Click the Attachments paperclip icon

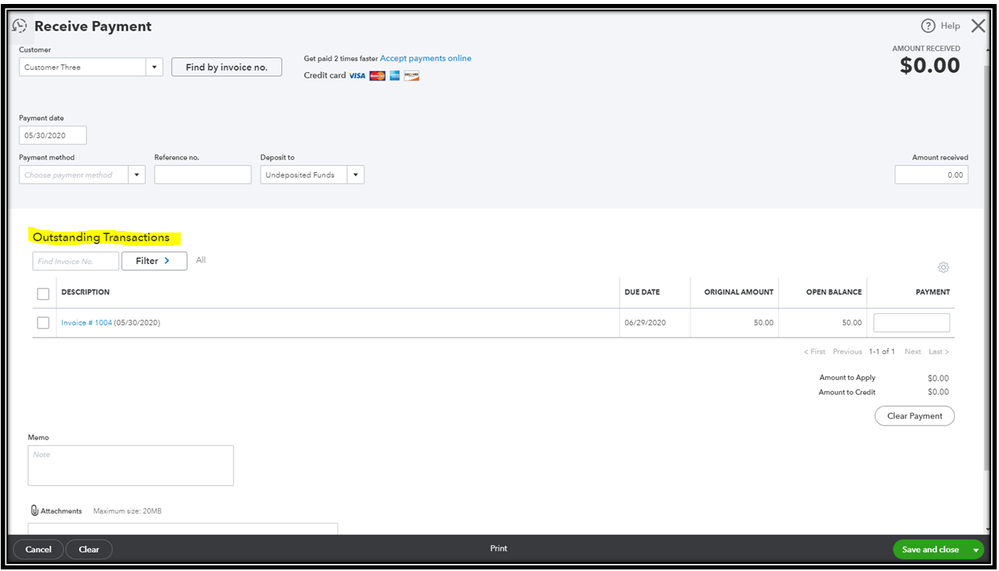click(35, 510)
